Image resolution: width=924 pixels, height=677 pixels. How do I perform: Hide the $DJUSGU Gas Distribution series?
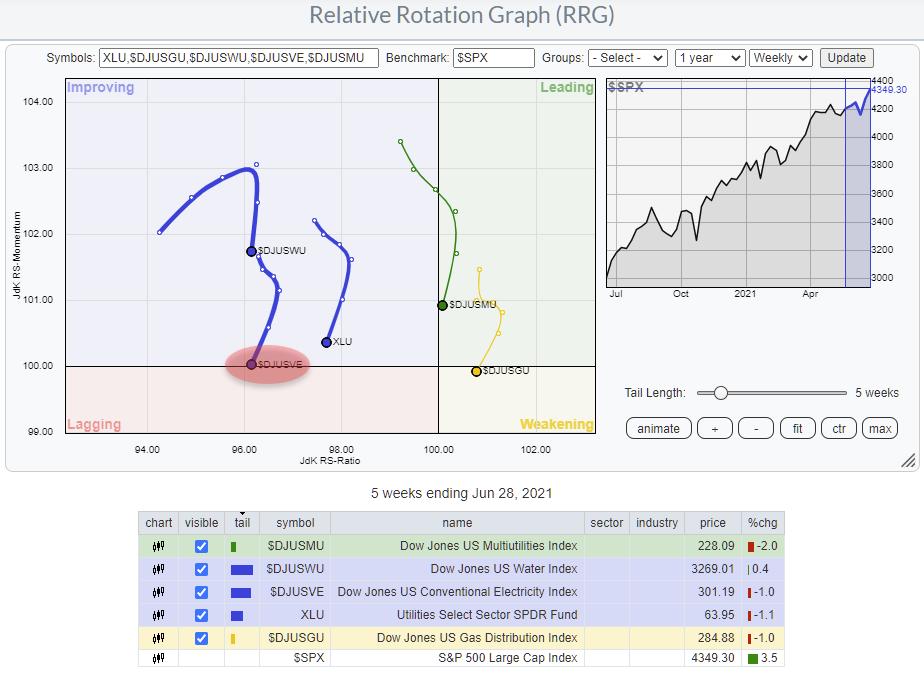[201, 638]
